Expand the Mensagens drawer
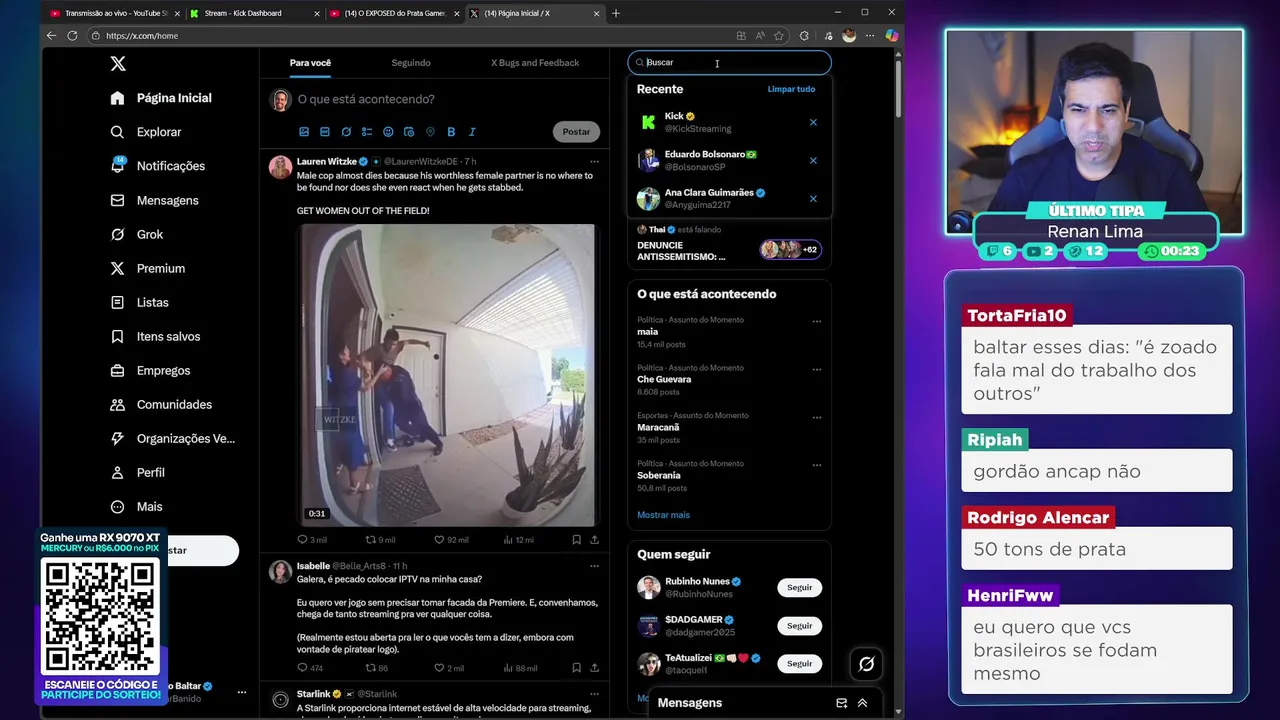Image resolution: width=1280 pixels, height=720 pixels. pos(862,703)
